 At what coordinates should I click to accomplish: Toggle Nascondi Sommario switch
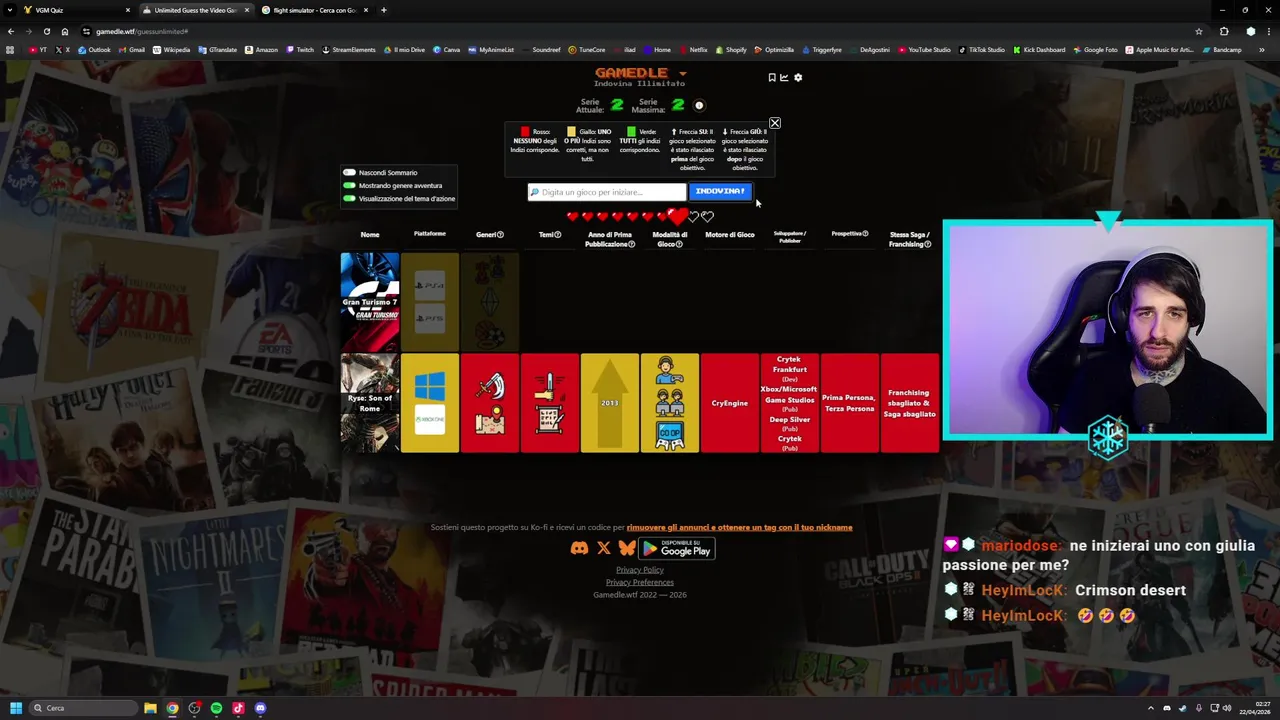coord(349,173)
